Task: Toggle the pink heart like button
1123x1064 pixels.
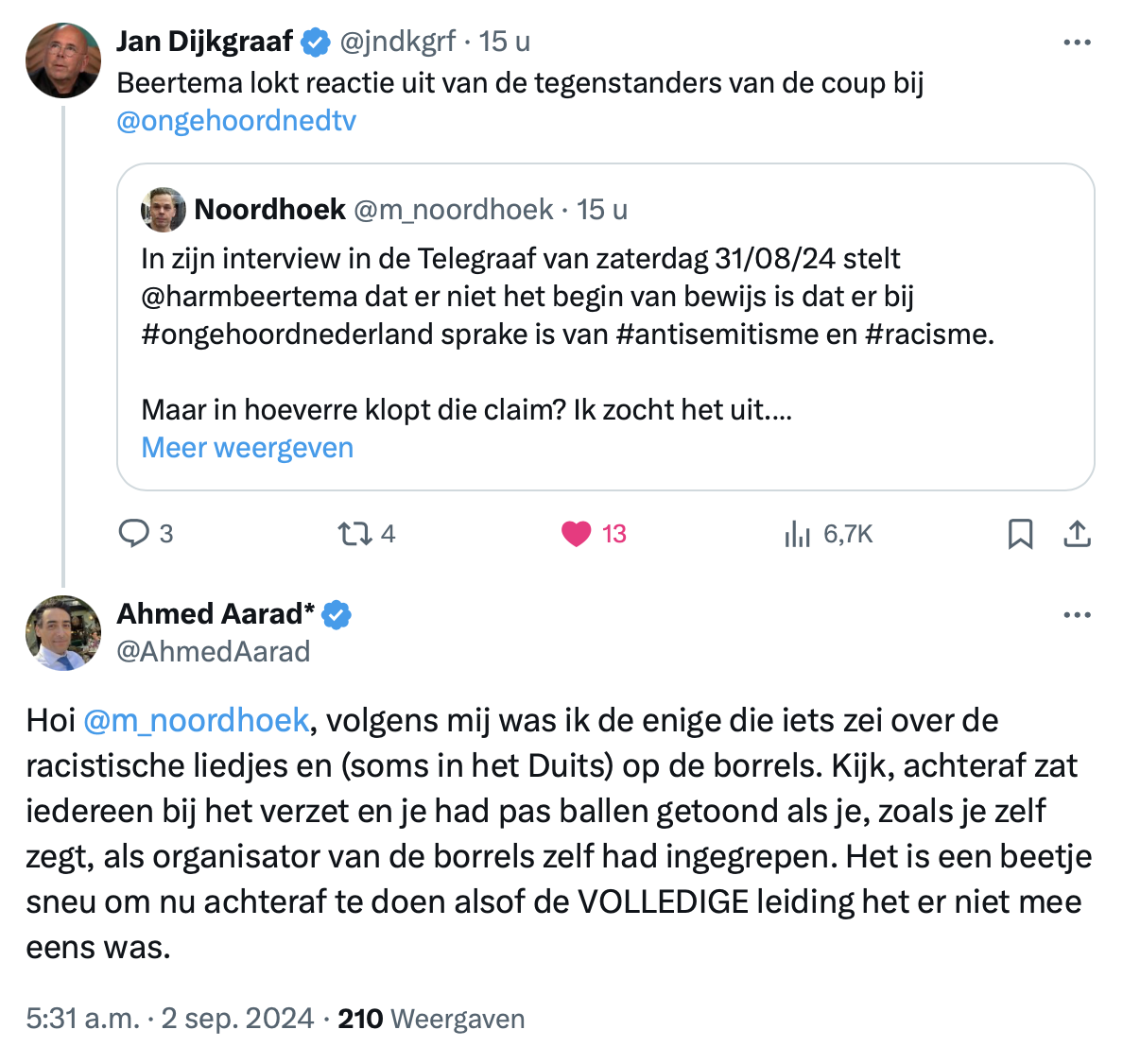Action: (x=577, y=534)
